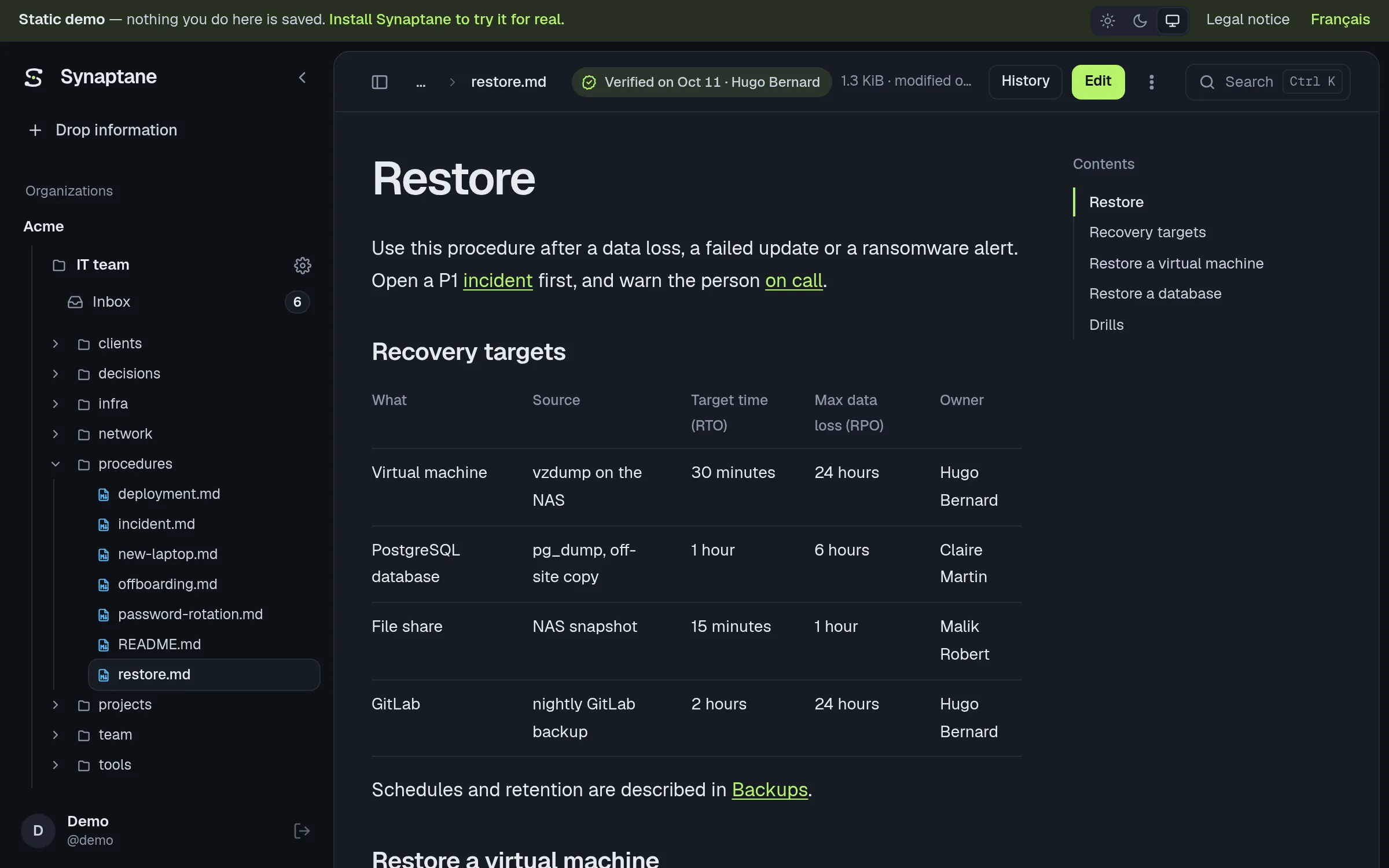Jump to Recovery targets in Contents
This screenshot has width=1389, height=868.
tap(1147, 233)
